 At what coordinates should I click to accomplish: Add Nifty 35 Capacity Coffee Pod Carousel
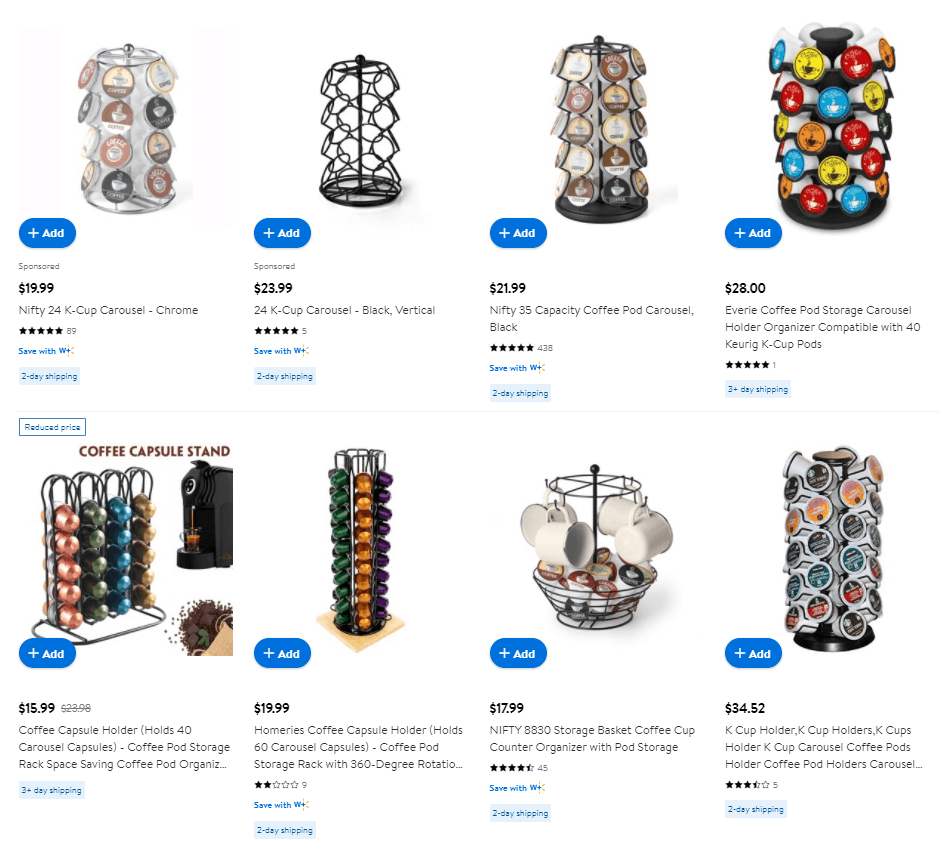(x=518, y=233)
